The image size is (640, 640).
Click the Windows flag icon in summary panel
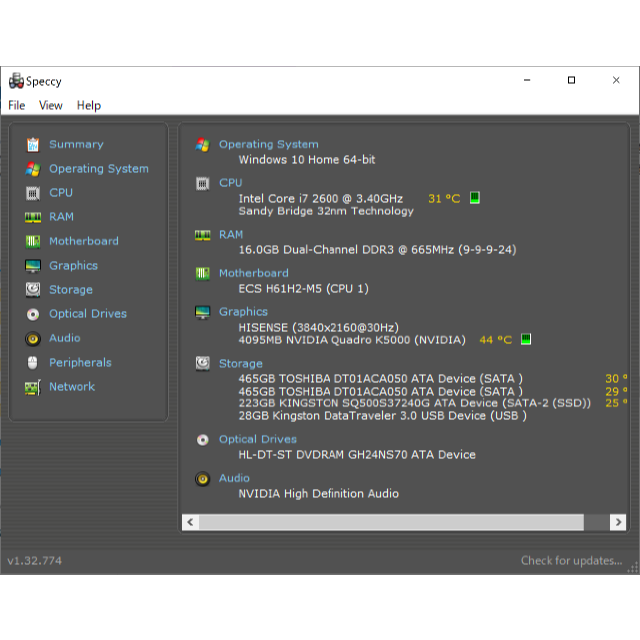pos(203,144)
